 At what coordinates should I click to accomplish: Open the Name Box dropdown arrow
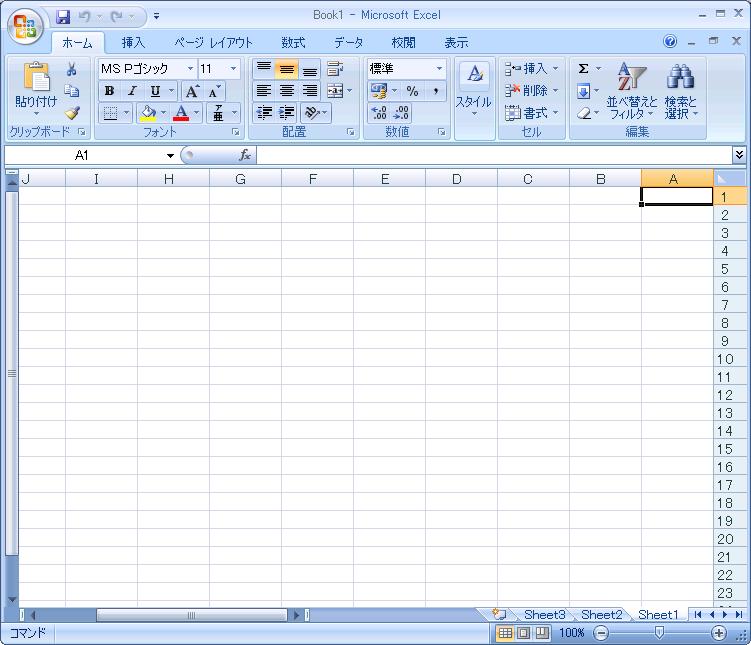click(x=170, y=156)
